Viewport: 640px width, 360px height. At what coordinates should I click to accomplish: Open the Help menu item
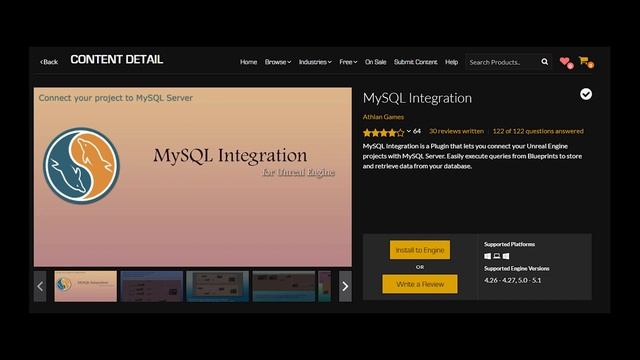(x=451, y=62)
